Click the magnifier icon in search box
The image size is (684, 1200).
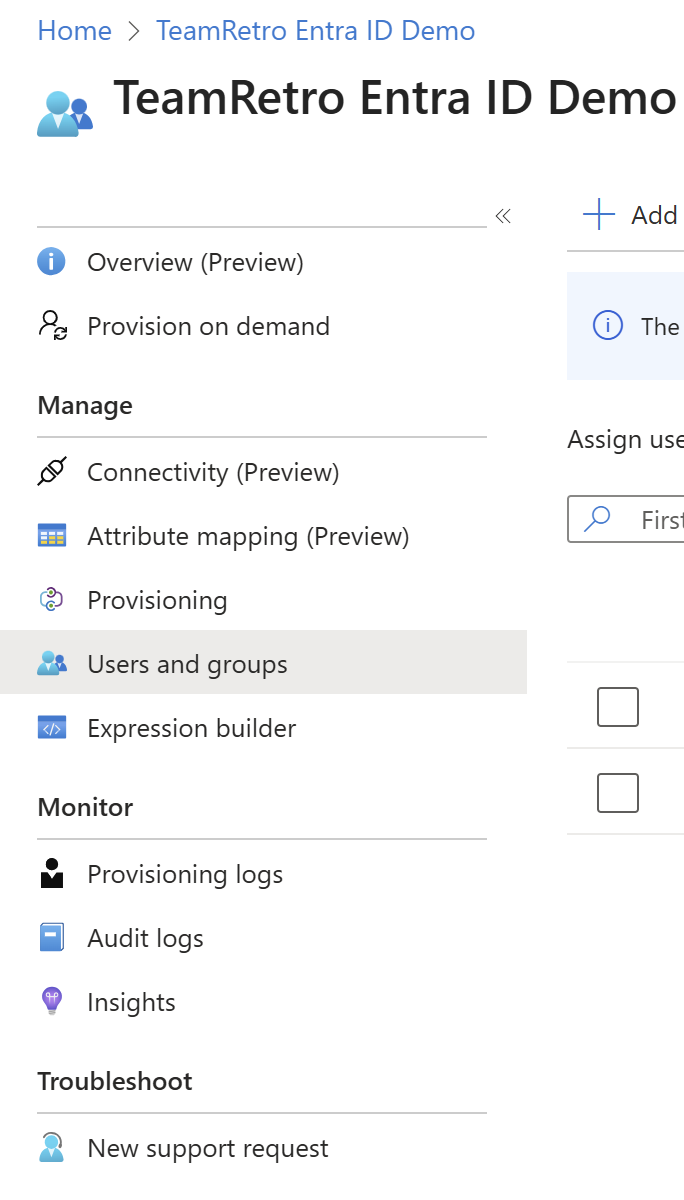coord(597,519)
